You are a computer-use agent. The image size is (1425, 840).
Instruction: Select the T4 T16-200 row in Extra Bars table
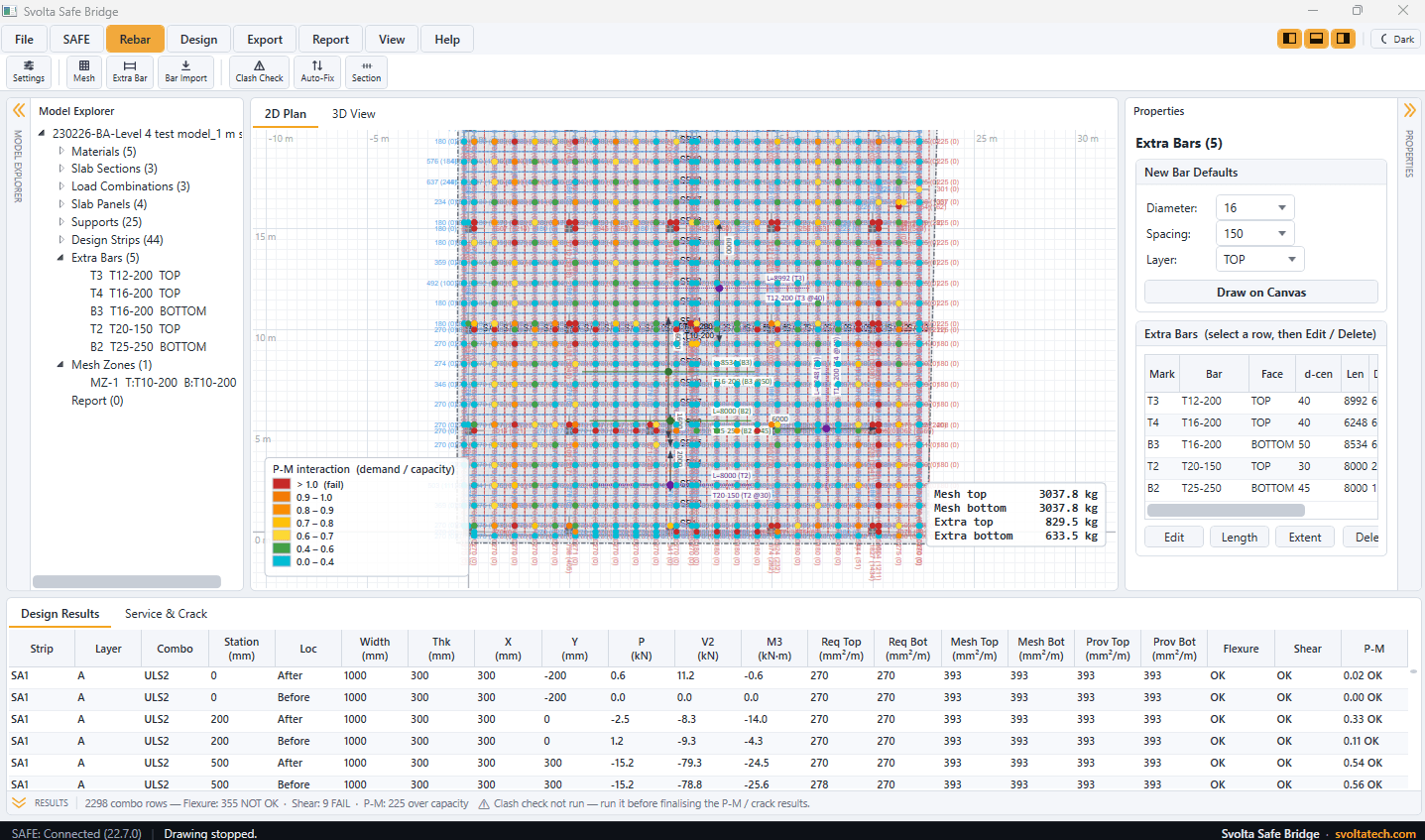point(1260,422)
